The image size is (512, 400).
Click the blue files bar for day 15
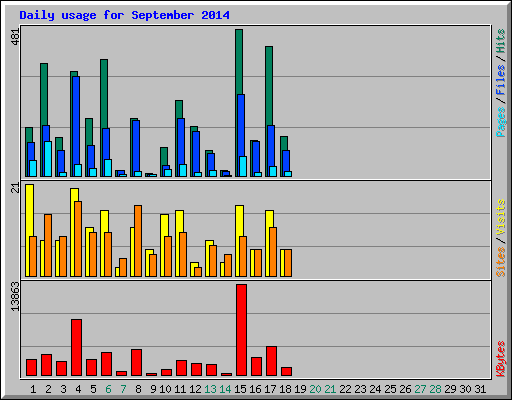coord(241,125)
